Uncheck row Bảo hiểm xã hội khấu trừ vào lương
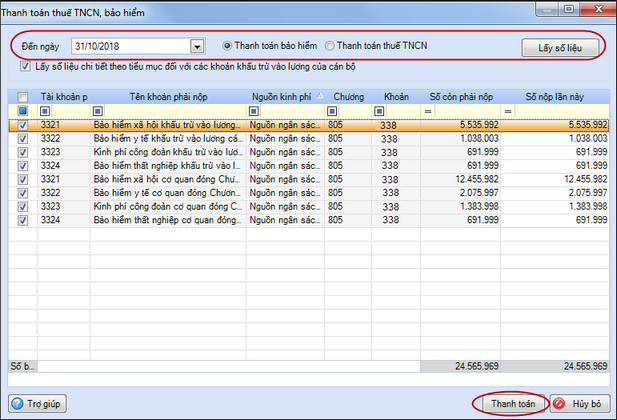The width and height of the screenshot is (617, 420). (x=23, y=125)
